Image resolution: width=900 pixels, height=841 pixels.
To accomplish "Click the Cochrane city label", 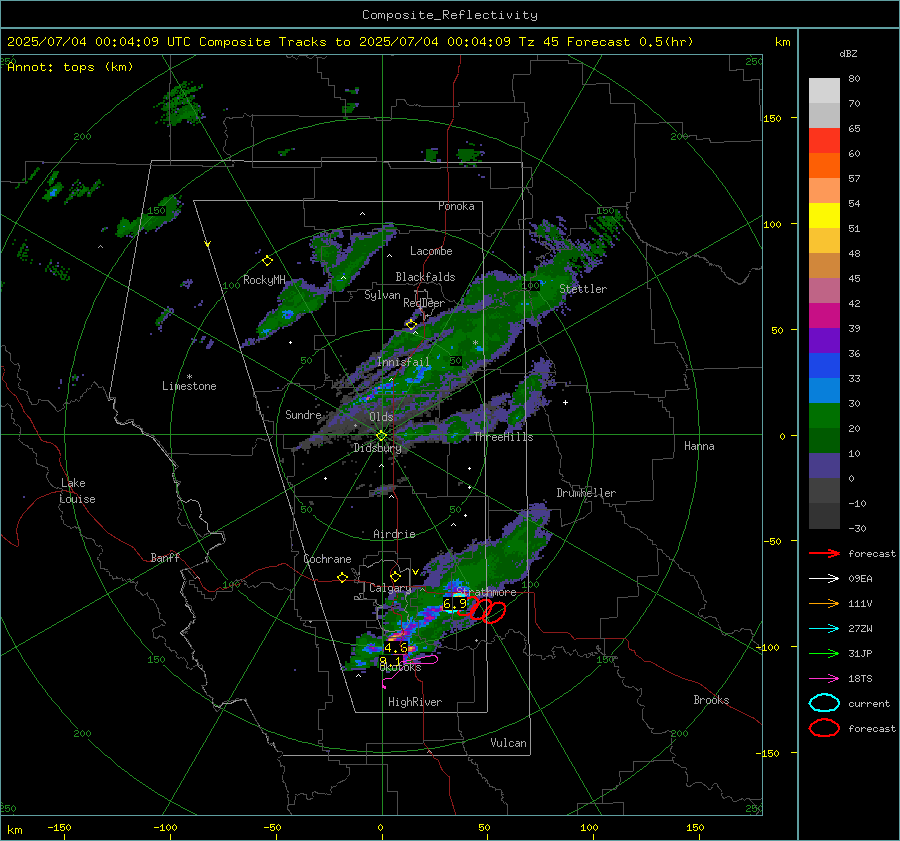I will click(x=327, y=559).
